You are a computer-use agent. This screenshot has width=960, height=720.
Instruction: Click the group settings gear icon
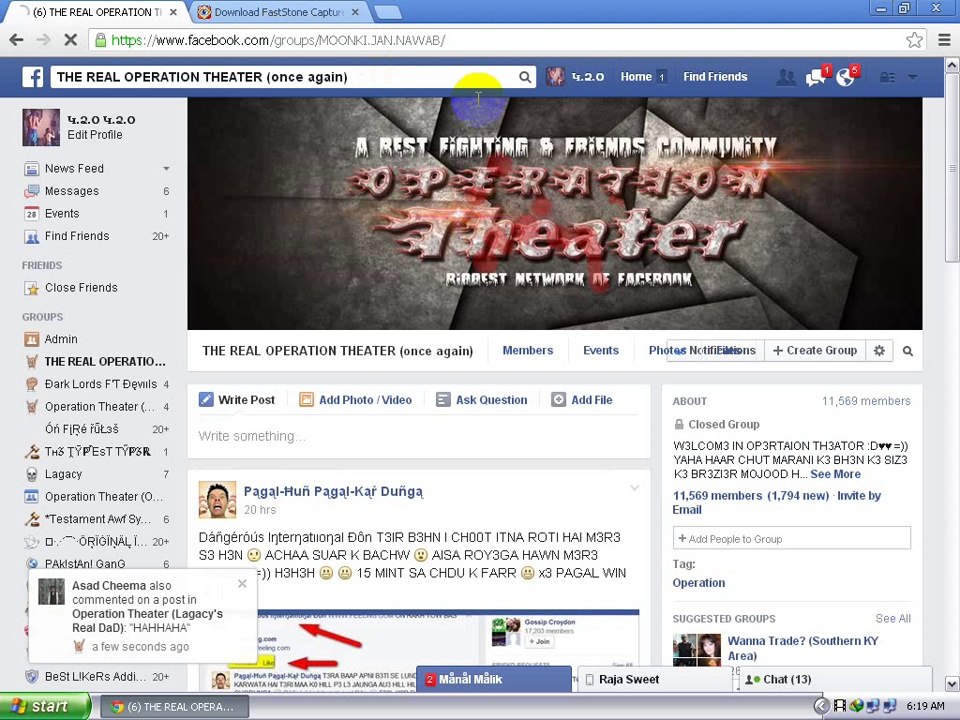tap(879, 350)
